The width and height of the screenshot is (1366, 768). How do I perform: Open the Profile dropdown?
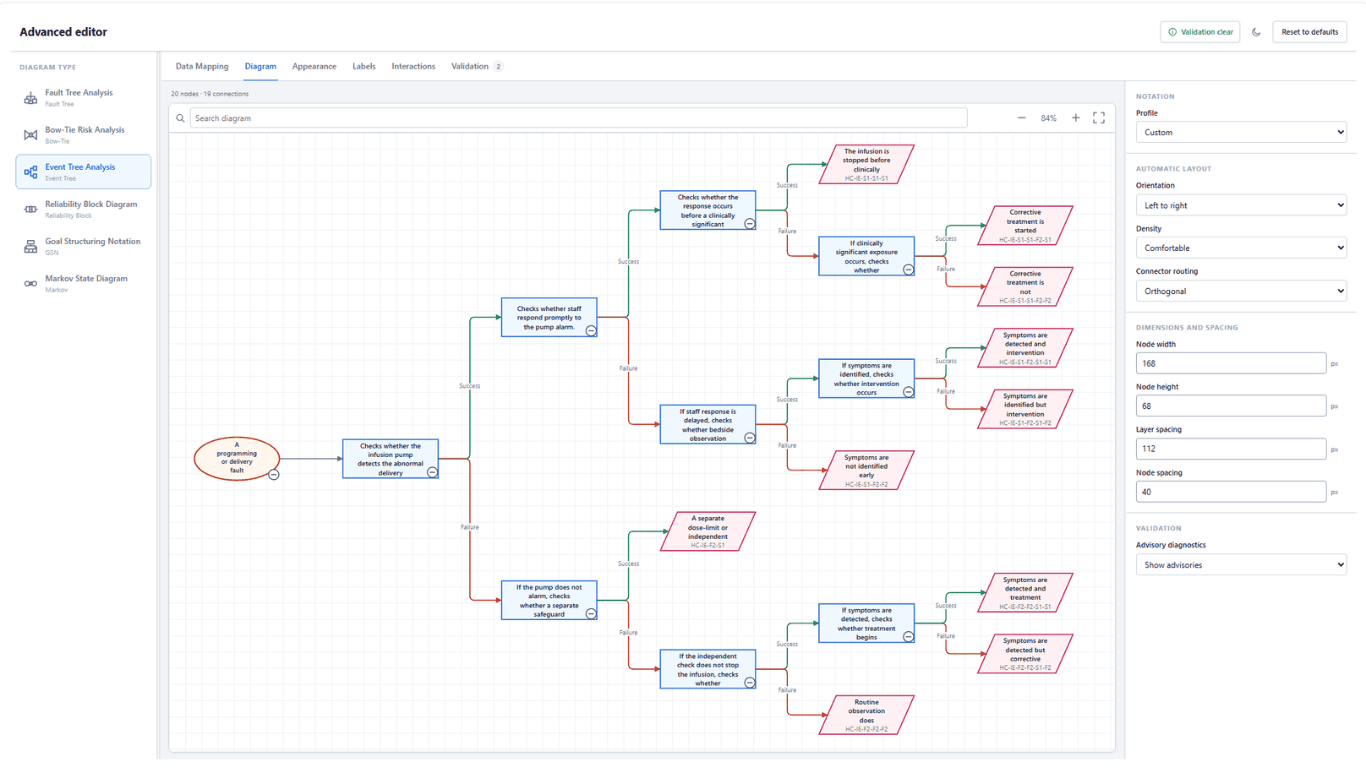tap(1241, 132)
